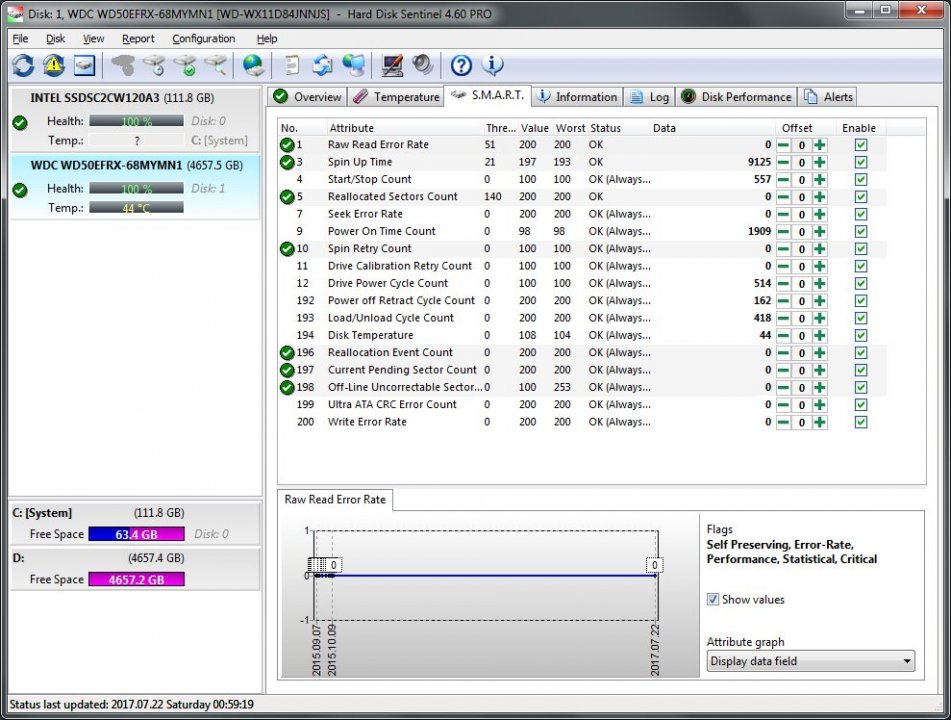Toggle Enable checkbox for Disk Temperature

point(861,335)
